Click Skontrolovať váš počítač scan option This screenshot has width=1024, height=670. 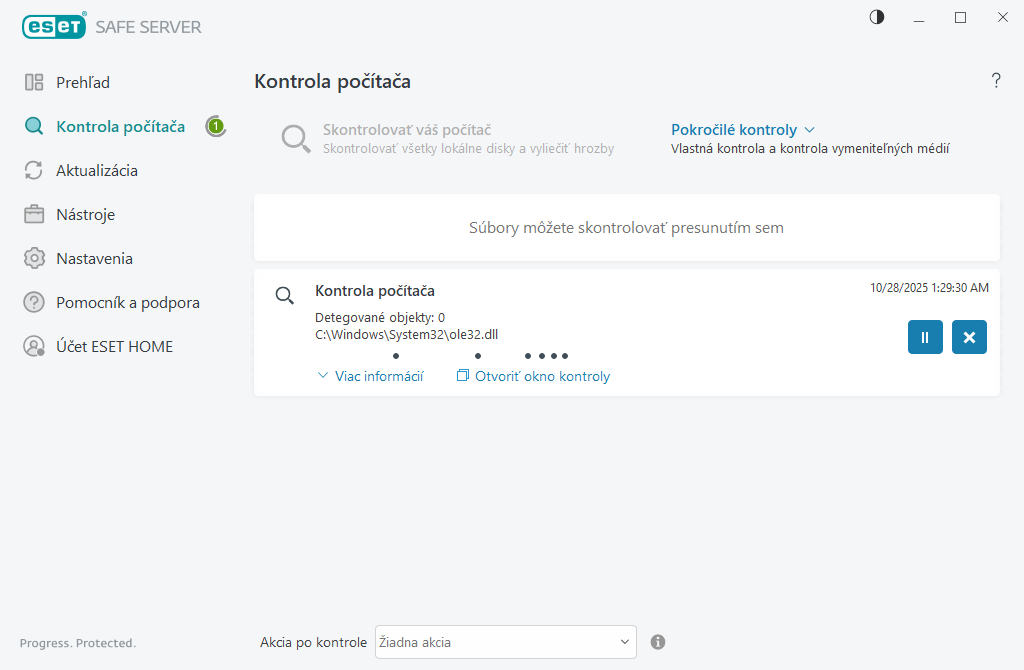(x=406, y=130)
